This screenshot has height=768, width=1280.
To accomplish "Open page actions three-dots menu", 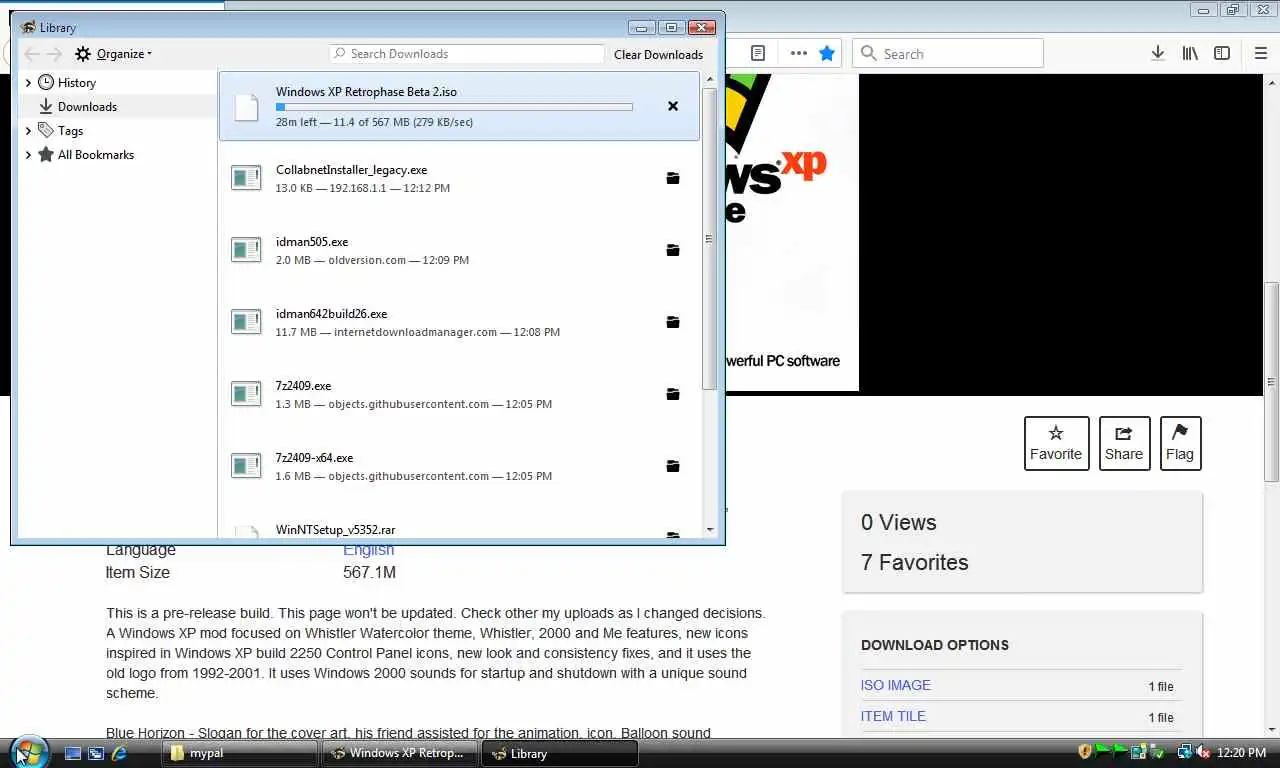I will click(x=798, y=53).
